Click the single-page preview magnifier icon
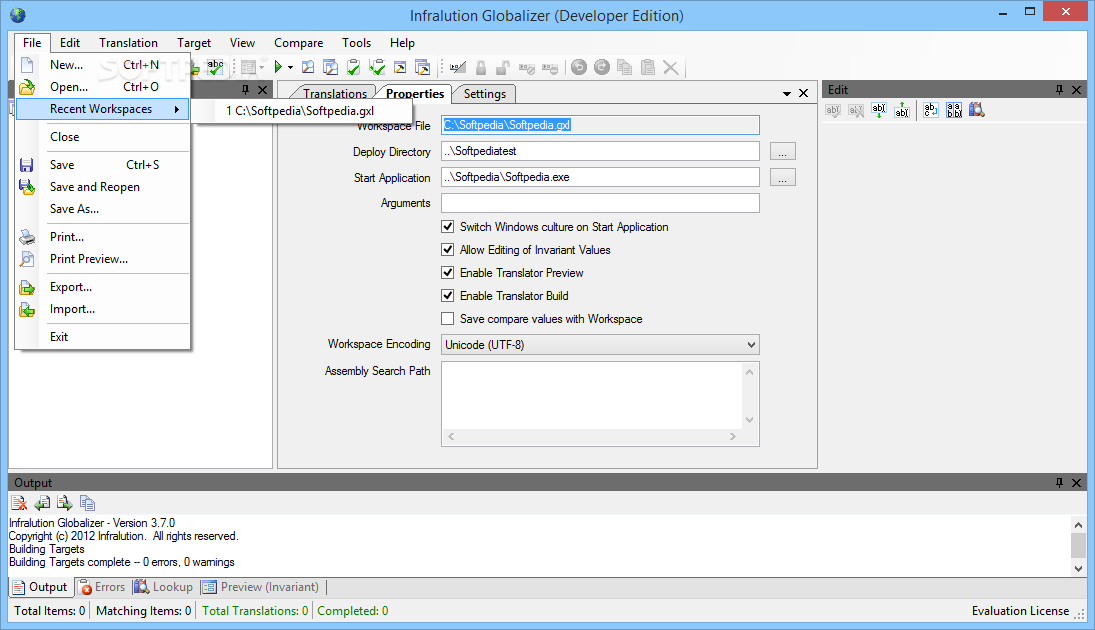Viewport: 1095px width, 630px height. click(x=308, y=67)
